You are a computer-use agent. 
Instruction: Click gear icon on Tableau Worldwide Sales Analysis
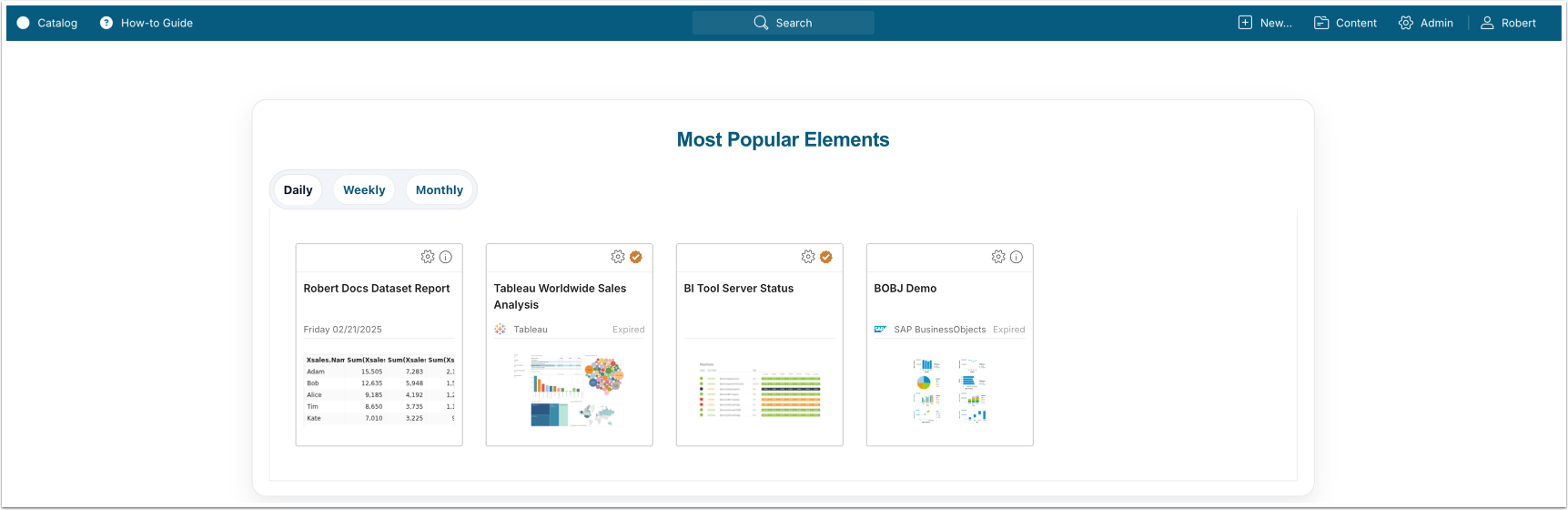point(618,257)
